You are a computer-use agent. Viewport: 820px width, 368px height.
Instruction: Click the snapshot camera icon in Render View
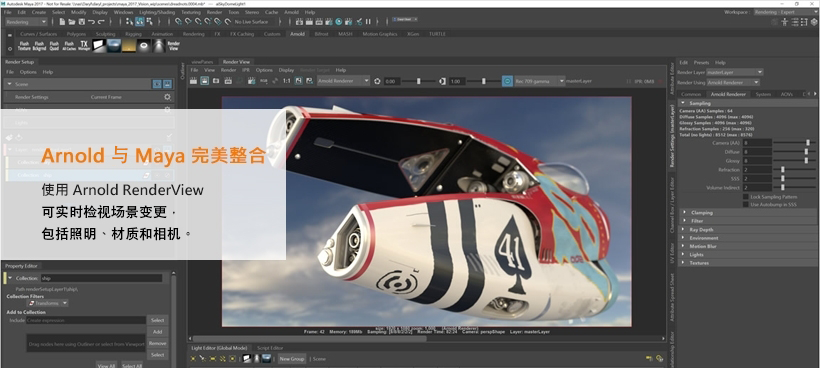[216, 81]
